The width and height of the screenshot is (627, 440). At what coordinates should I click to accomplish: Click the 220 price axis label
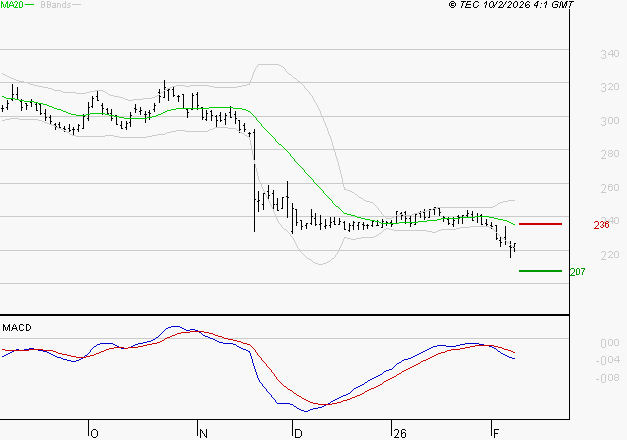(610, 255)
